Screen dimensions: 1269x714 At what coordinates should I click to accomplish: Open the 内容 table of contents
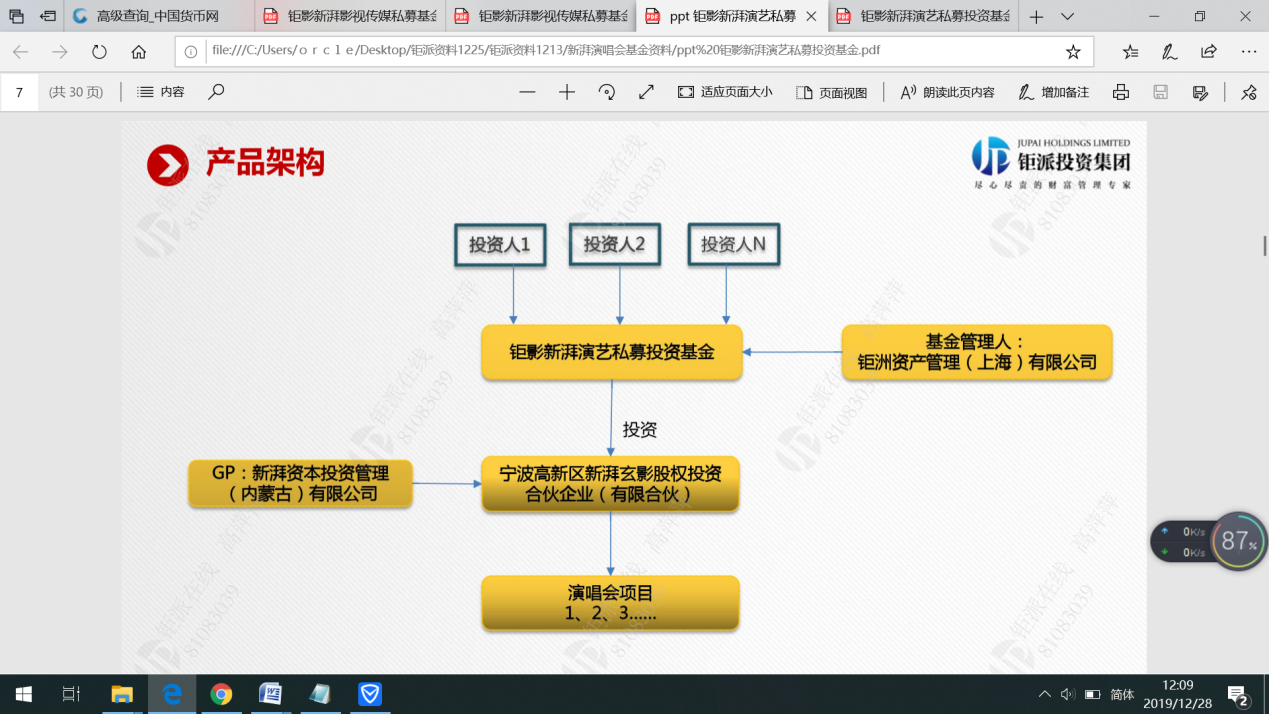click(161, 92)
